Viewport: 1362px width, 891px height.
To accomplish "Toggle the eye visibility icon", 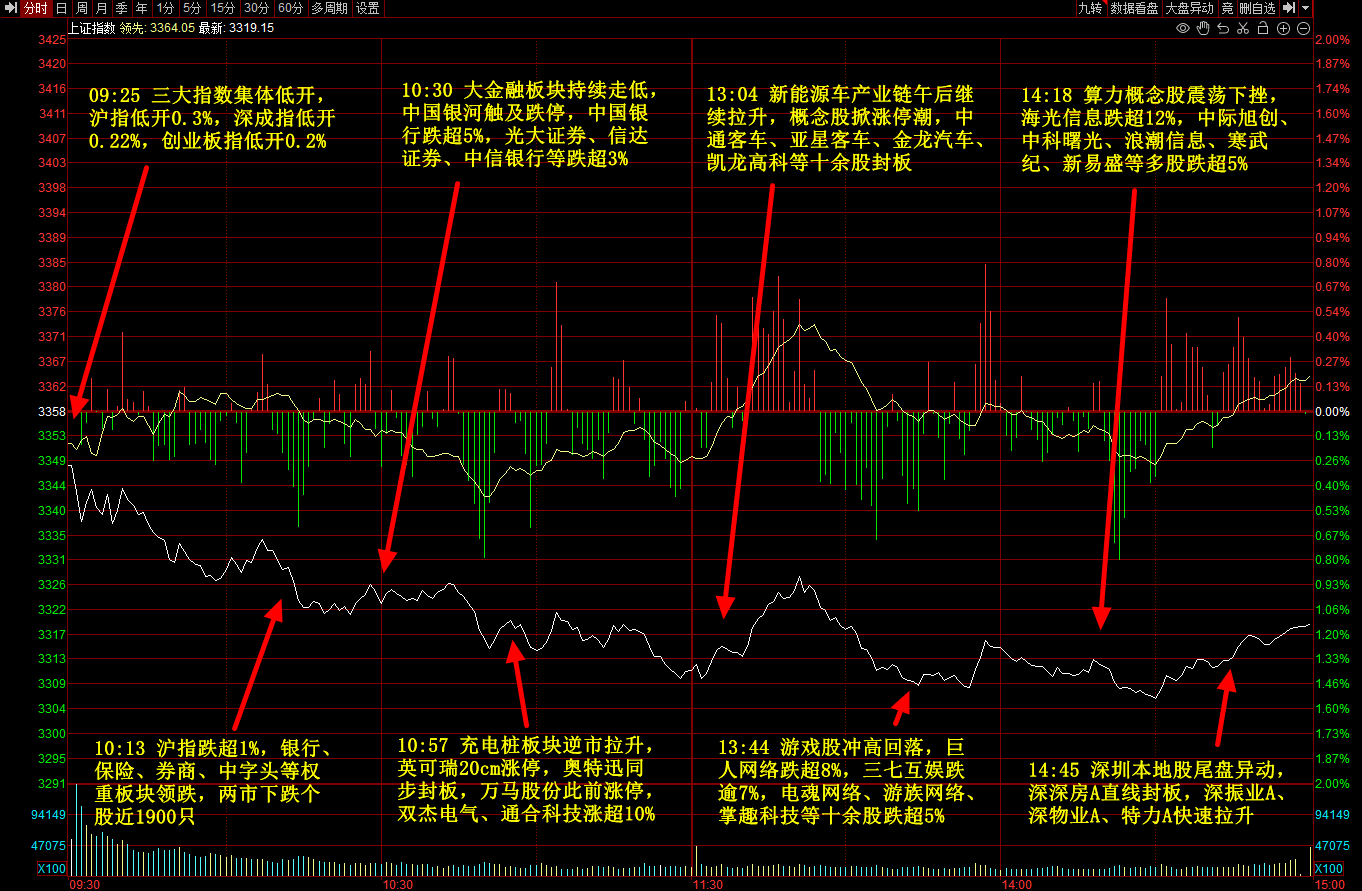I will (x=1182, y=28).
